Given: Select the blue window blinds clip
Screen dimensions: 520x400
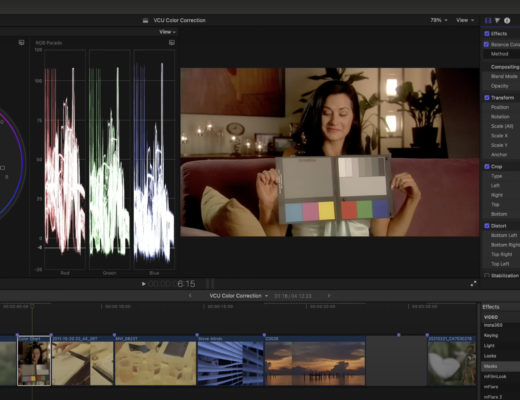Looking at the screenshot, I should point(230,361).
